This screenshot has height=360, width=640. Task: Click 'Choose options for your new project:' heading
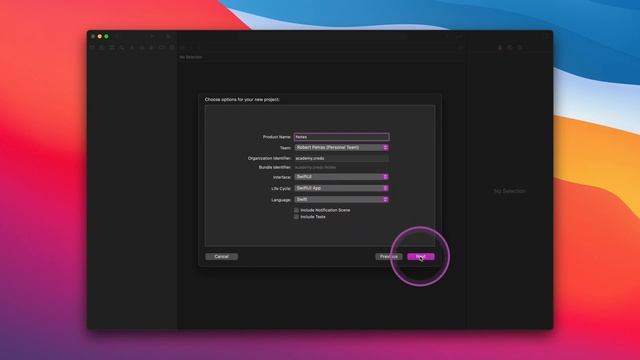point(242,100)
